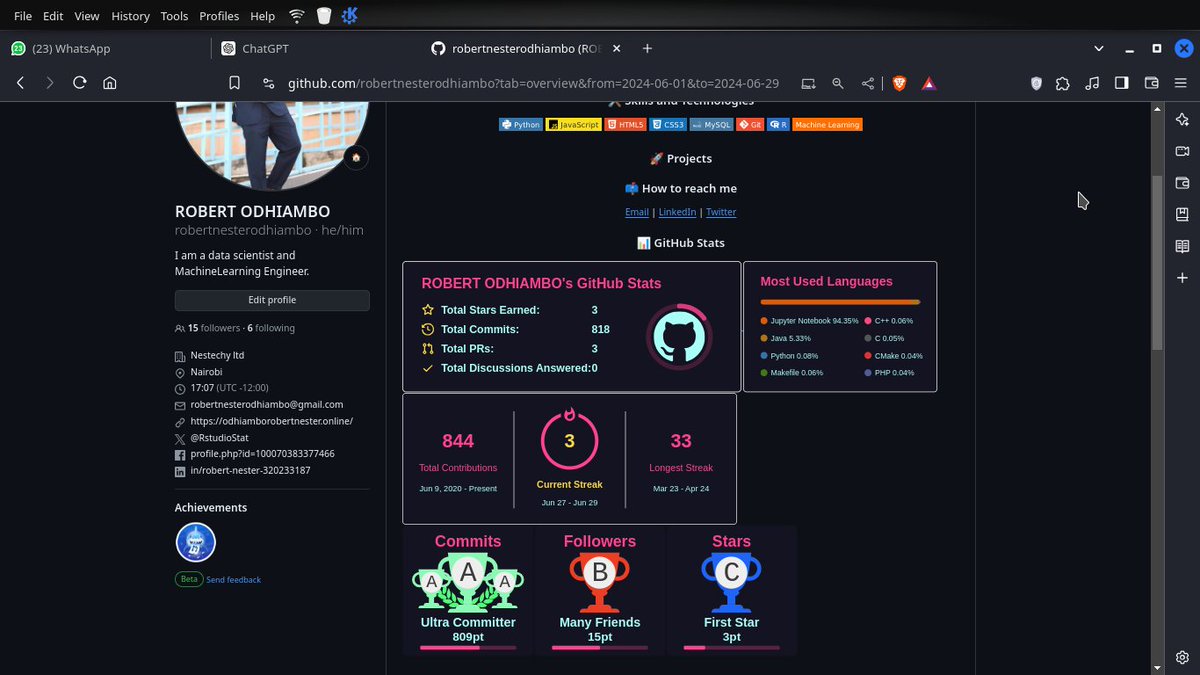Image resolution: width=1200 pixels, height=675 pixels.
Task: Open the @RstudioStat profile link
Action: [x=220, y=438]
